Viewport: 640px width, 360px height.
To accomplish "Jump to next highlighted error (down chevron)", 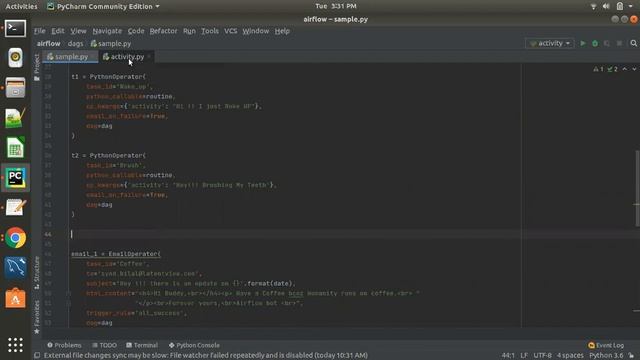I will coord(634,69).
